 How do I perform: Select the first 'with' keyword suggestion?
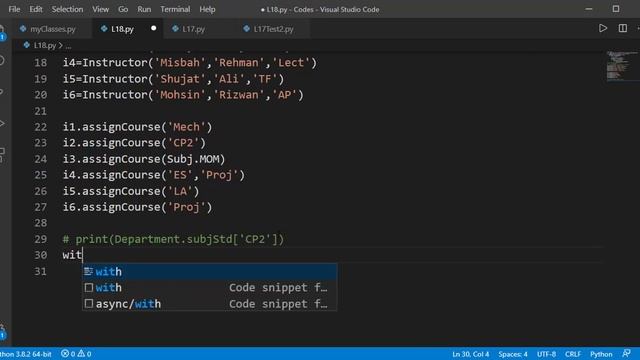pos(210,272)
